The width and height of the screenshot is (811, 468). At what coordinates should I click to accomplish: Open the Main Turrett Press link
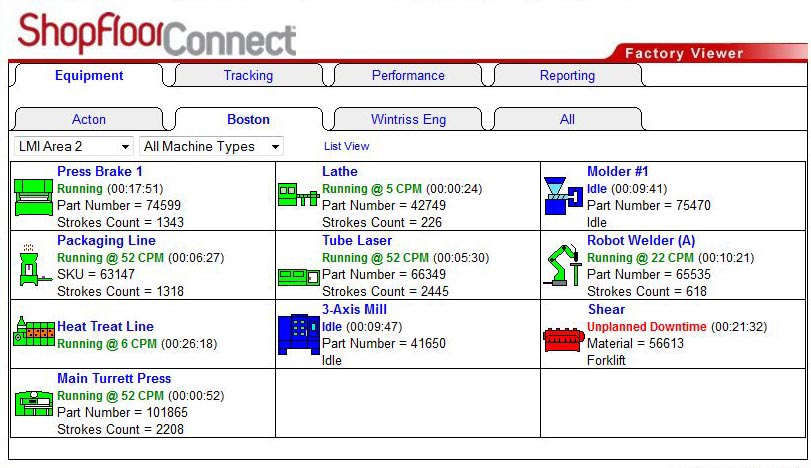[114, 378]
